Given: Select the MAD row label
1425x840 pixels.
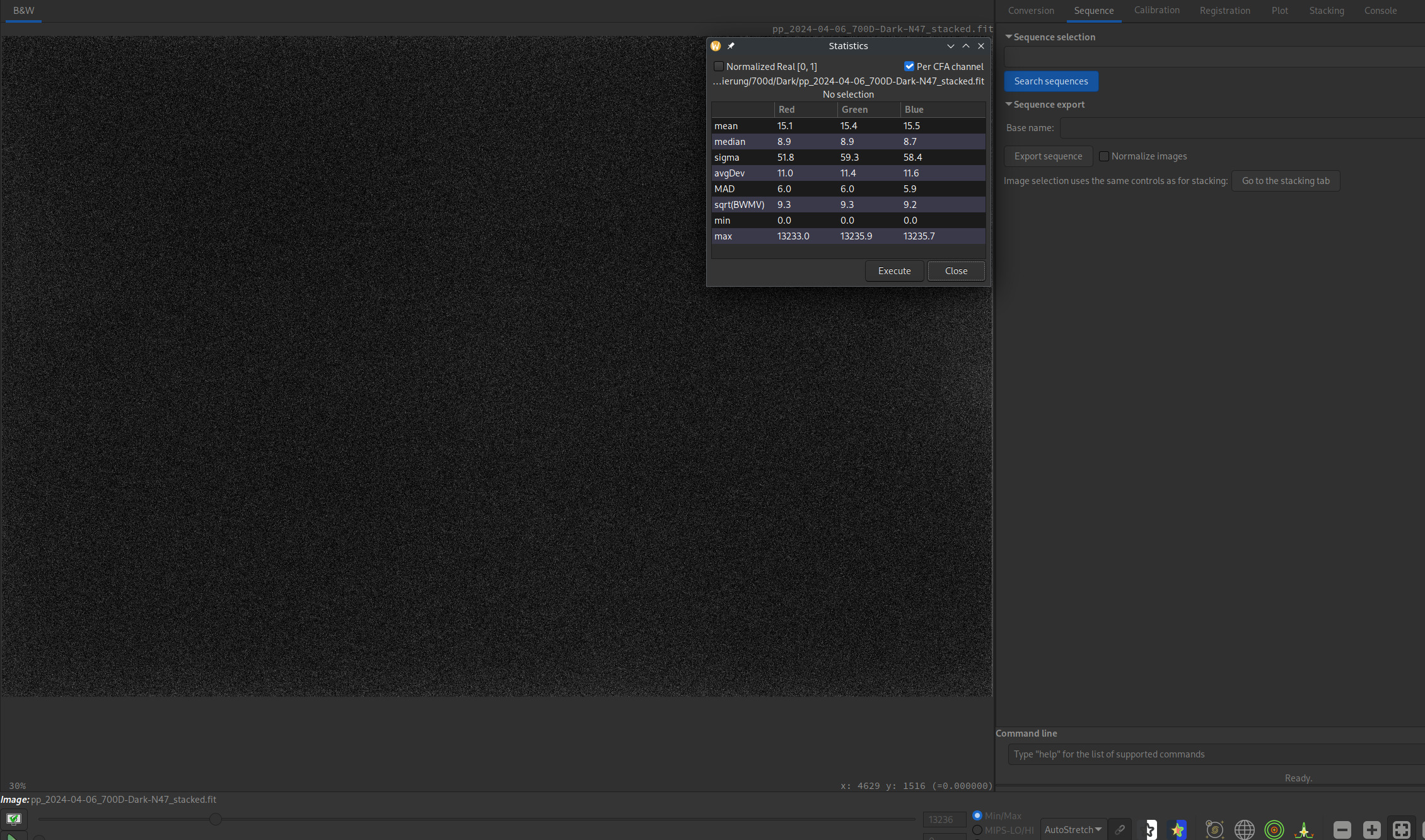Looking at the screenshot, I should pos(724,189).
